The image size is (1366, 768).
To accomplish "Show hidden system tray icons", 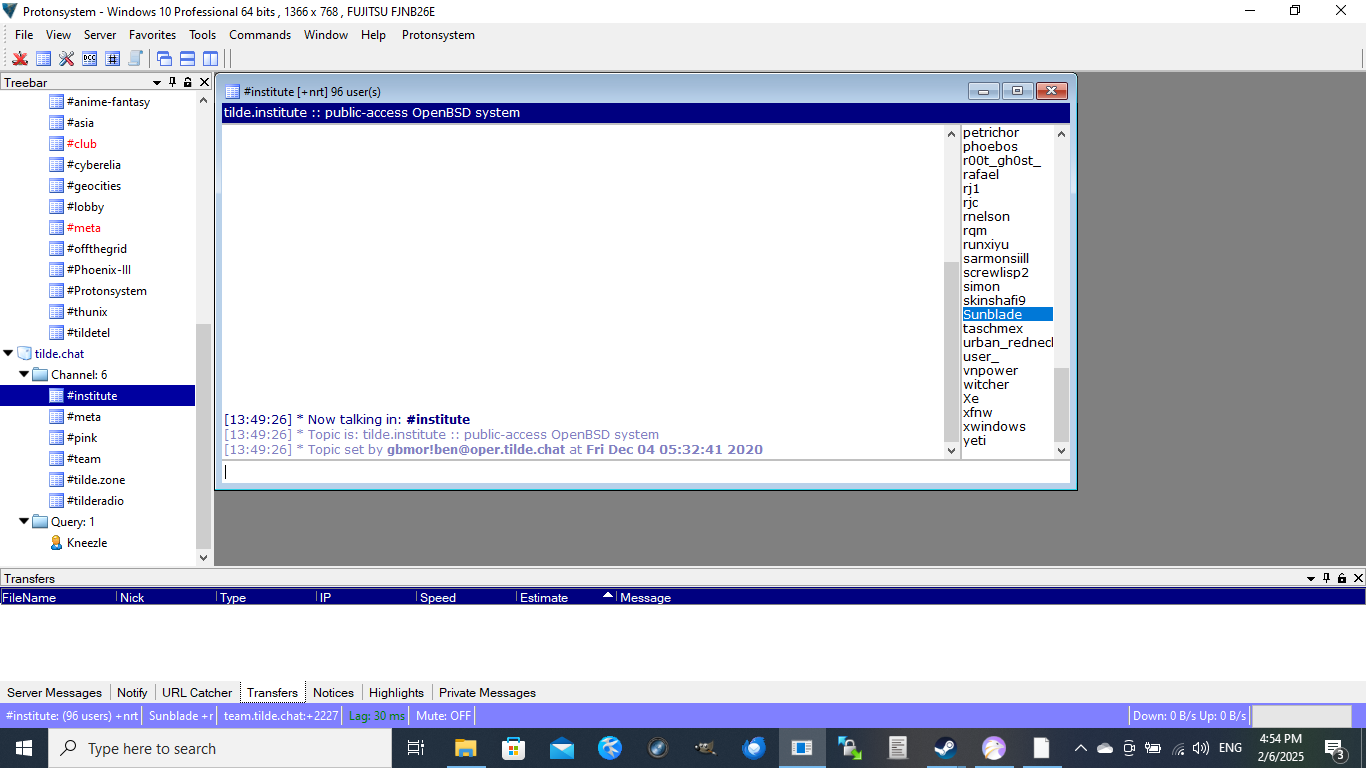I will pos(1080,748).
